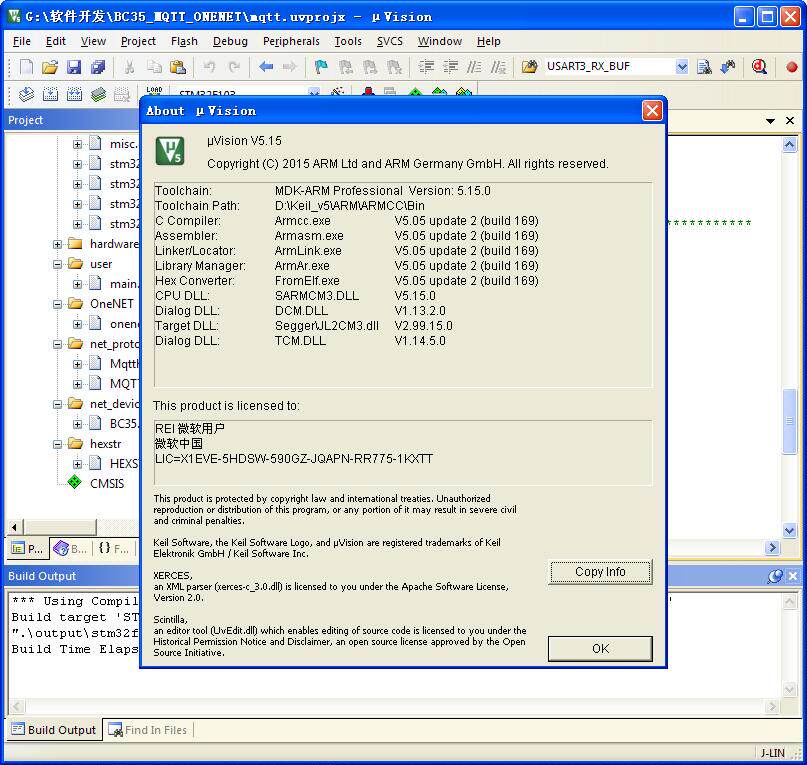Screen dimensions: 807x765
Task: Collapse the hexstr folder
Action: [58, 444]
